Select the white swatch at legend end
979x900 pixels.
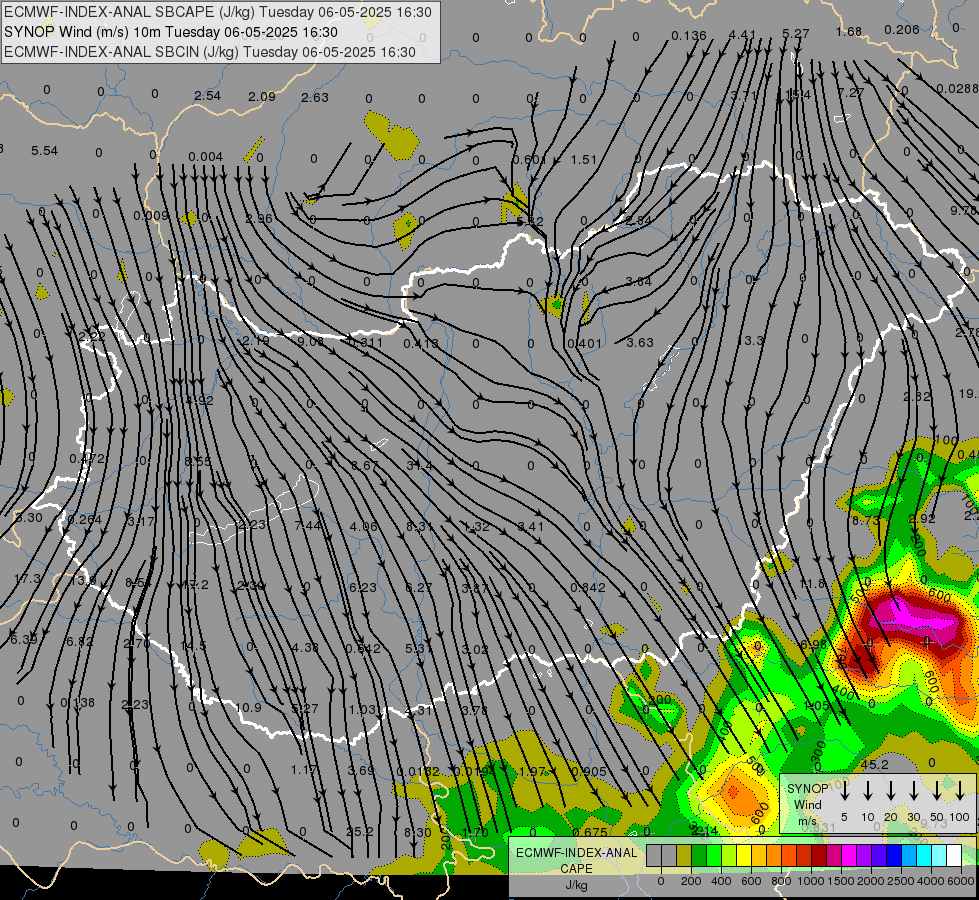(x=954, y=855)
